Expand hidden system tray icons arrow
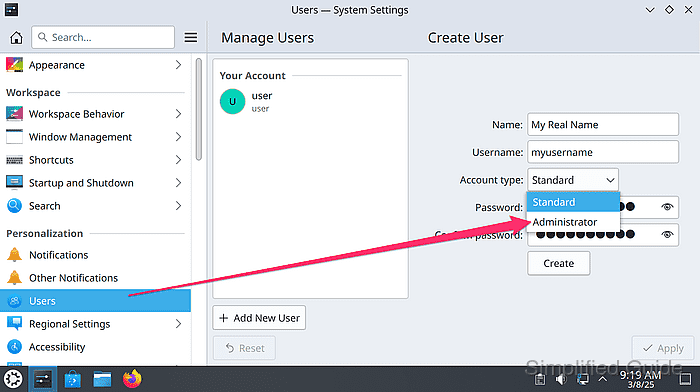Image resolution: width=700 pixels, height=392 pixels. click(603, 379)
